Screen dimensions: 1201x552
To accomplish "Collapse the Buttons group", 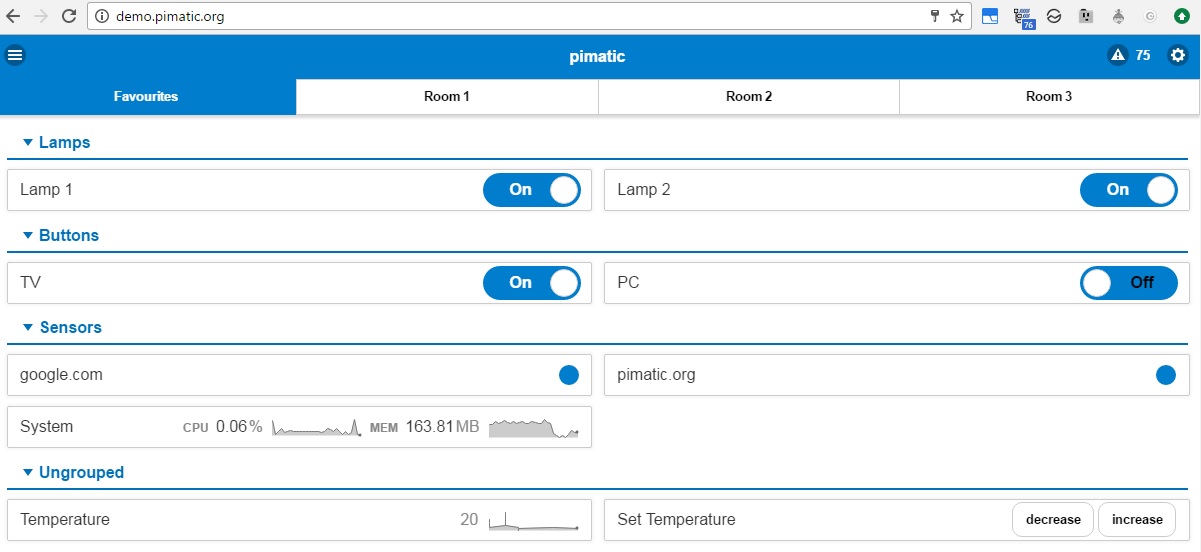I will coord(28,236).
